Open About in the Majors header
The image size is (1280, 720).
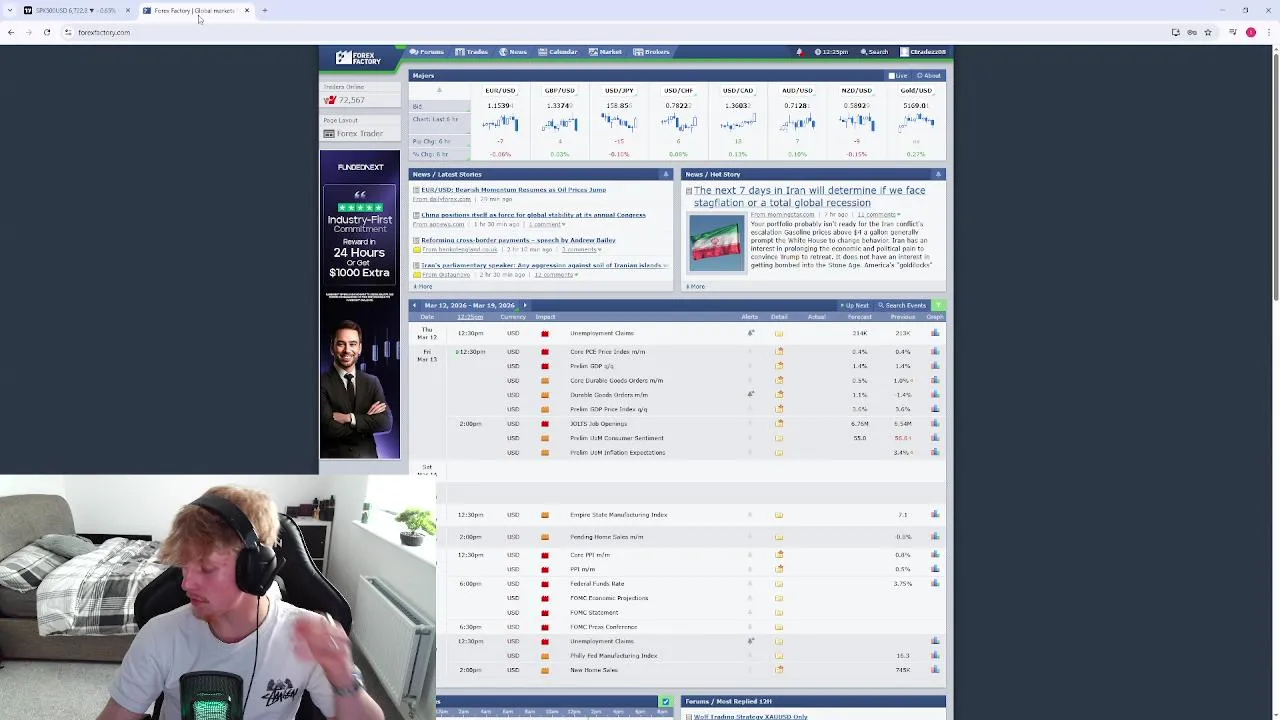click(x=929, y=76)
